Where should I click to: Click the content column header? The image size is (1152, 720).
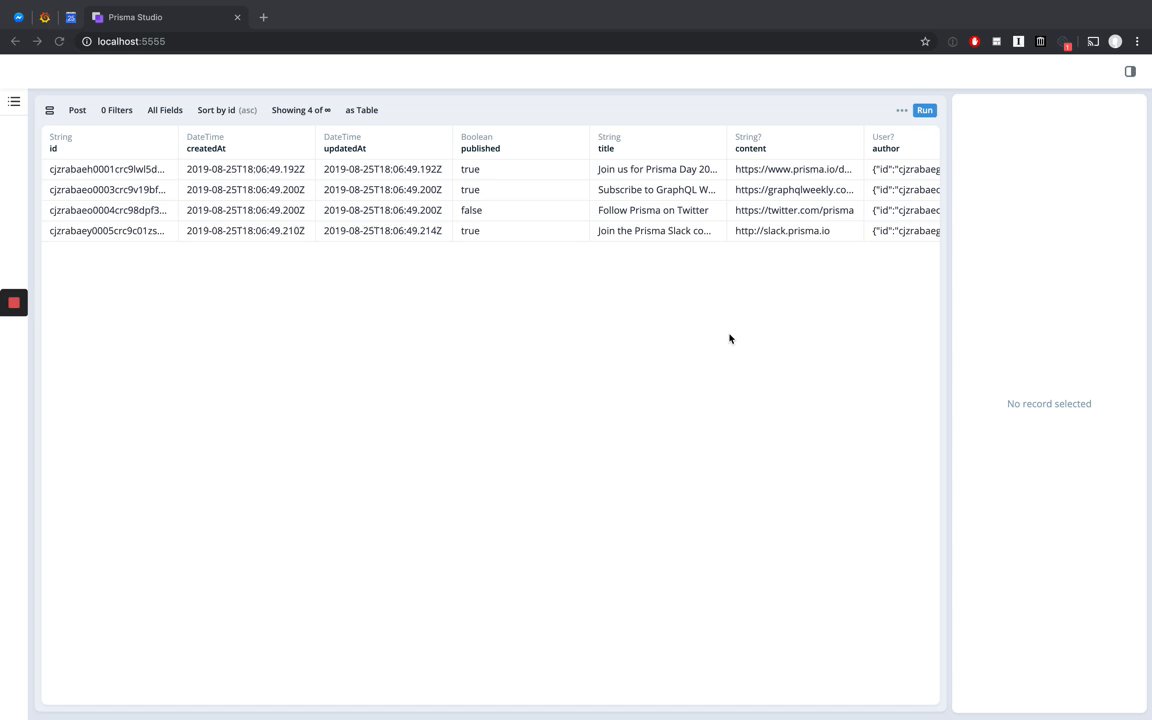[796, 143]
